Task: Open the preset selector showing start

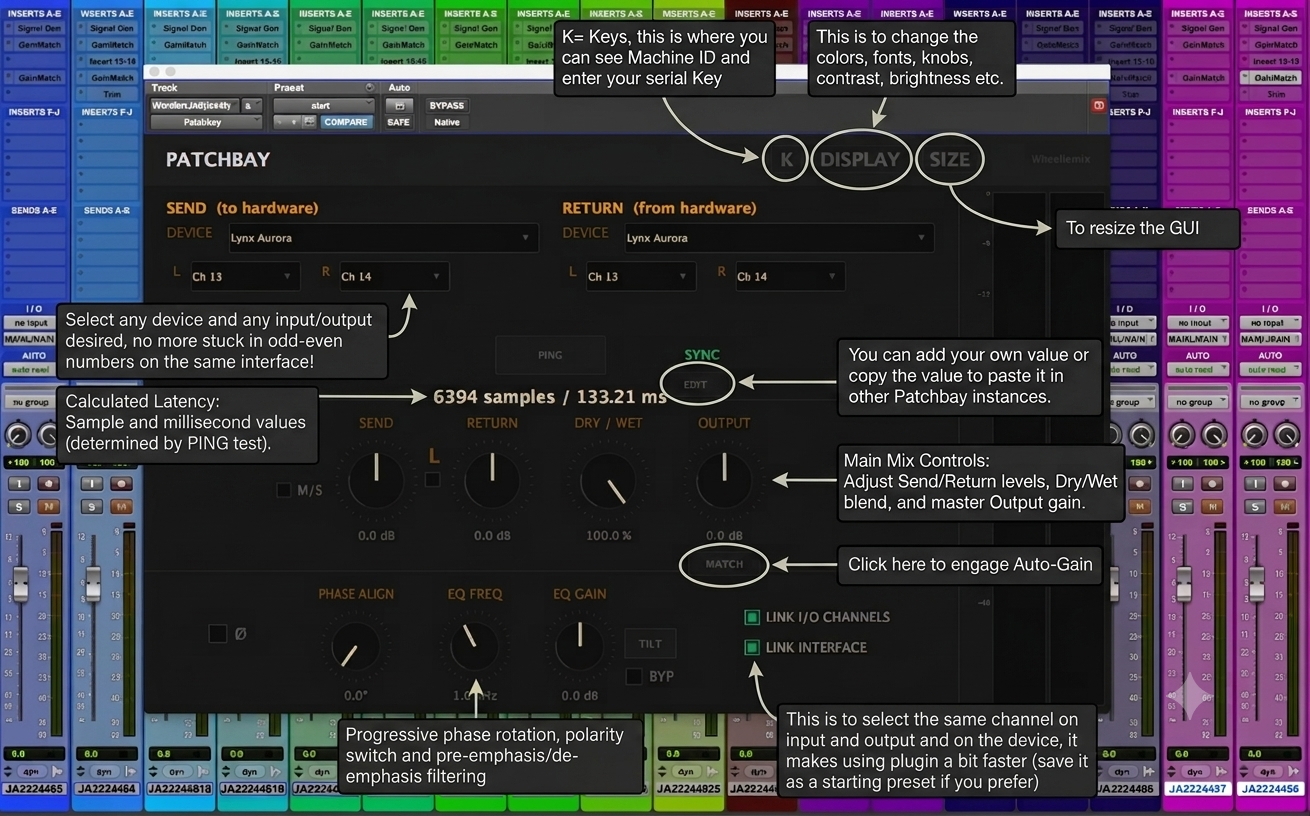Action: click(x=323, y=105)
